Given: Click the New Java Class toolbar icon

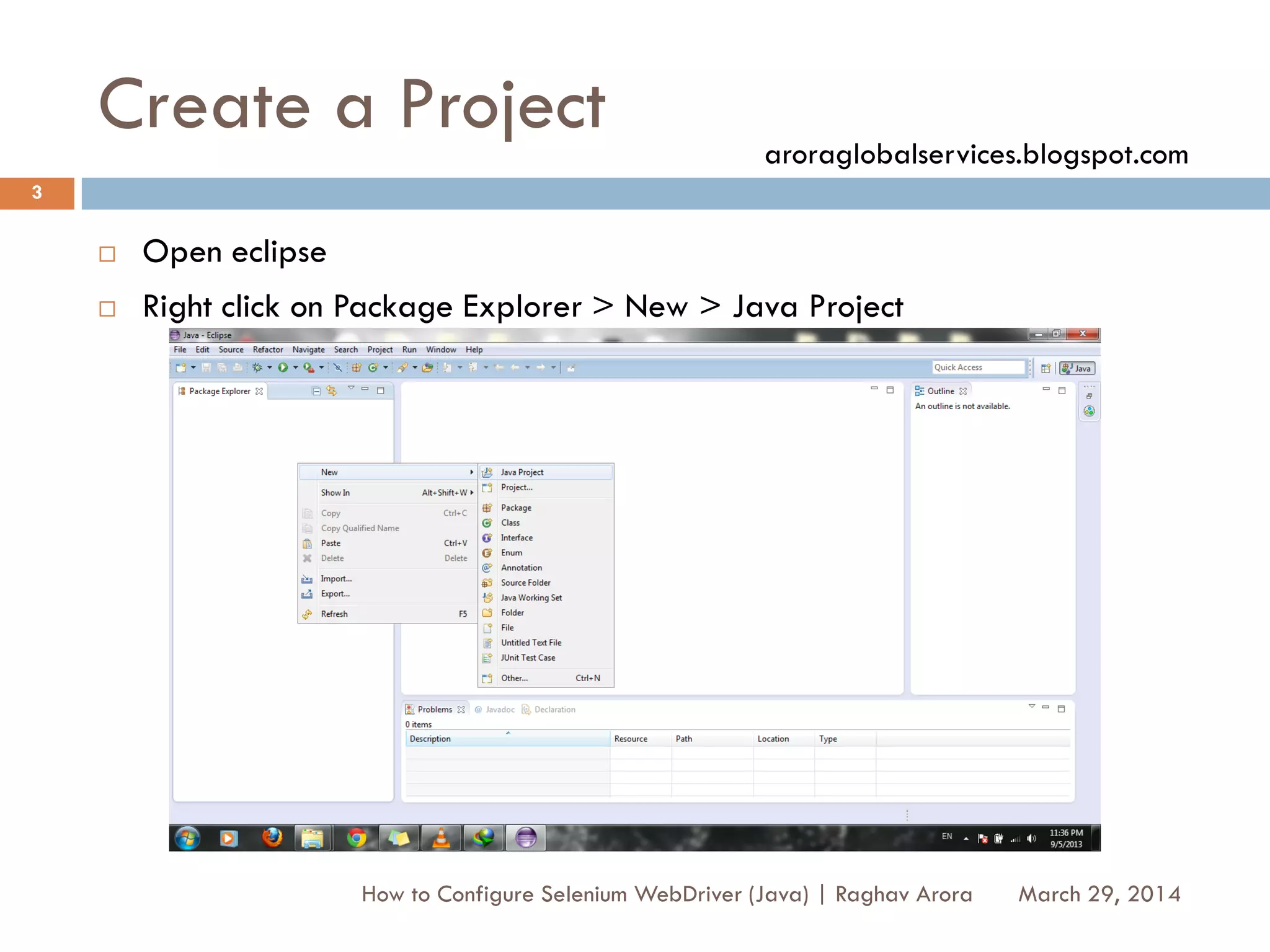Looking at the screenshot, I should (373, 368).
